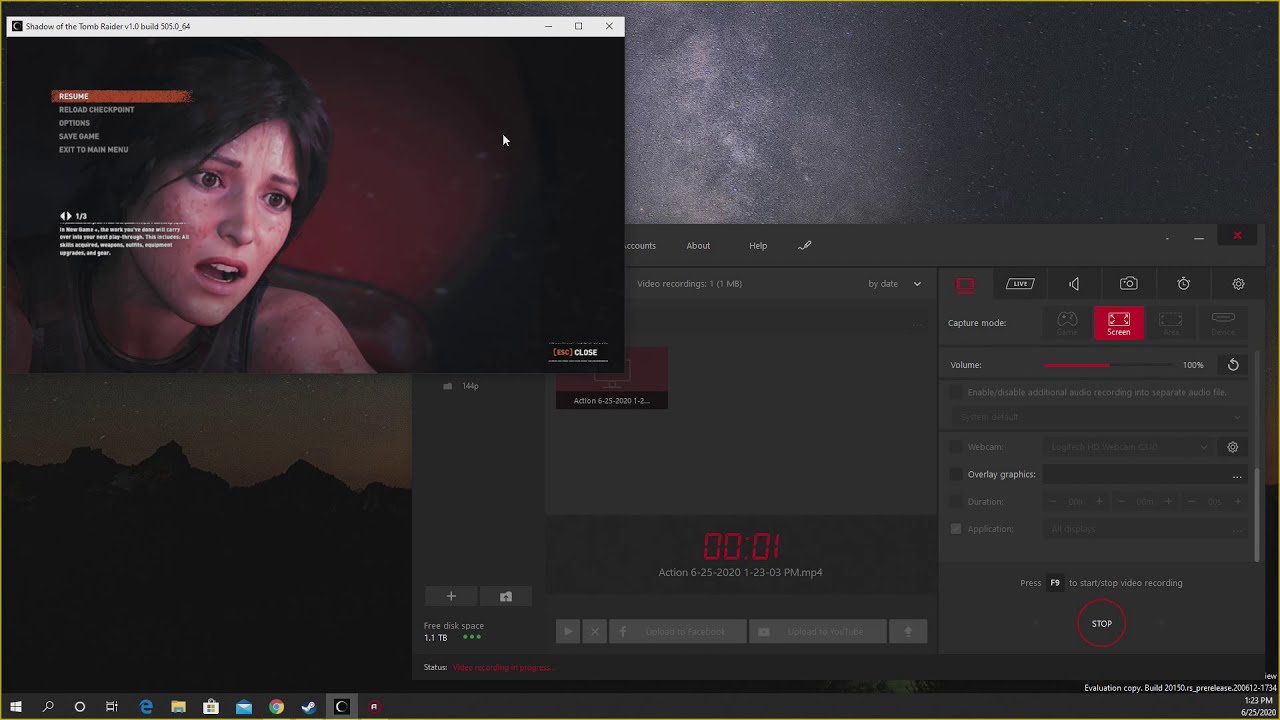1280x720 pixels.
Task: Click the open recordings folder button
Action: pos(506,596)
